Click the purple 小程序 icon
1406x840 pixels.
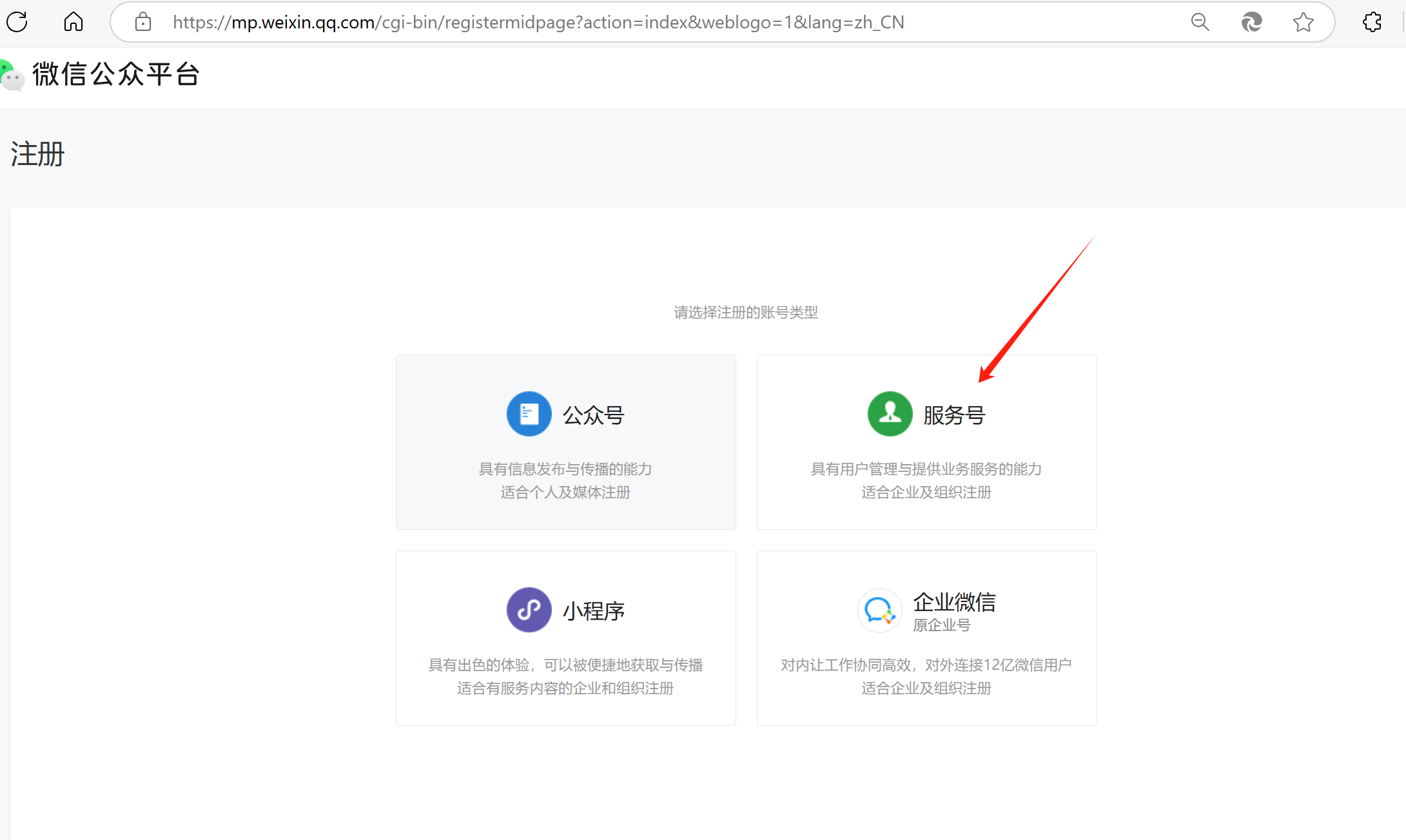[x=529, y=610]
